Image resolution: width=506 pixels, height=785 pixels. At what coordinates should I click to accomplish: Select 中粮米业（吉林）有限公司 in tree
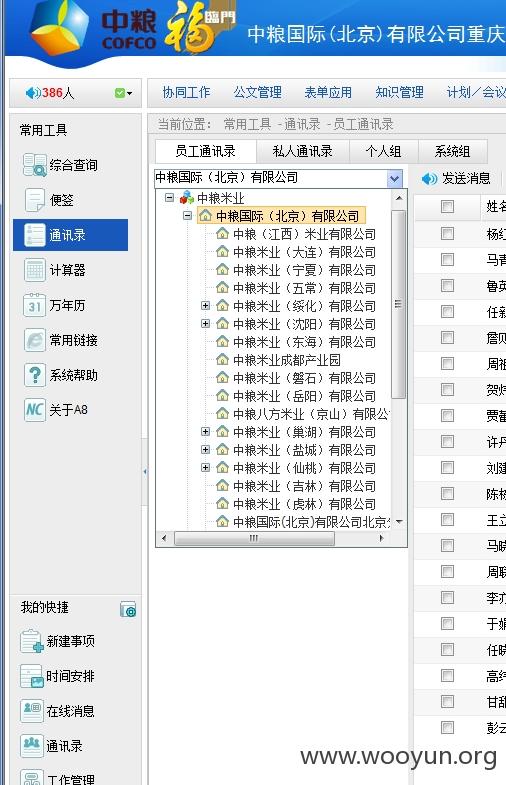pos(304,486)
